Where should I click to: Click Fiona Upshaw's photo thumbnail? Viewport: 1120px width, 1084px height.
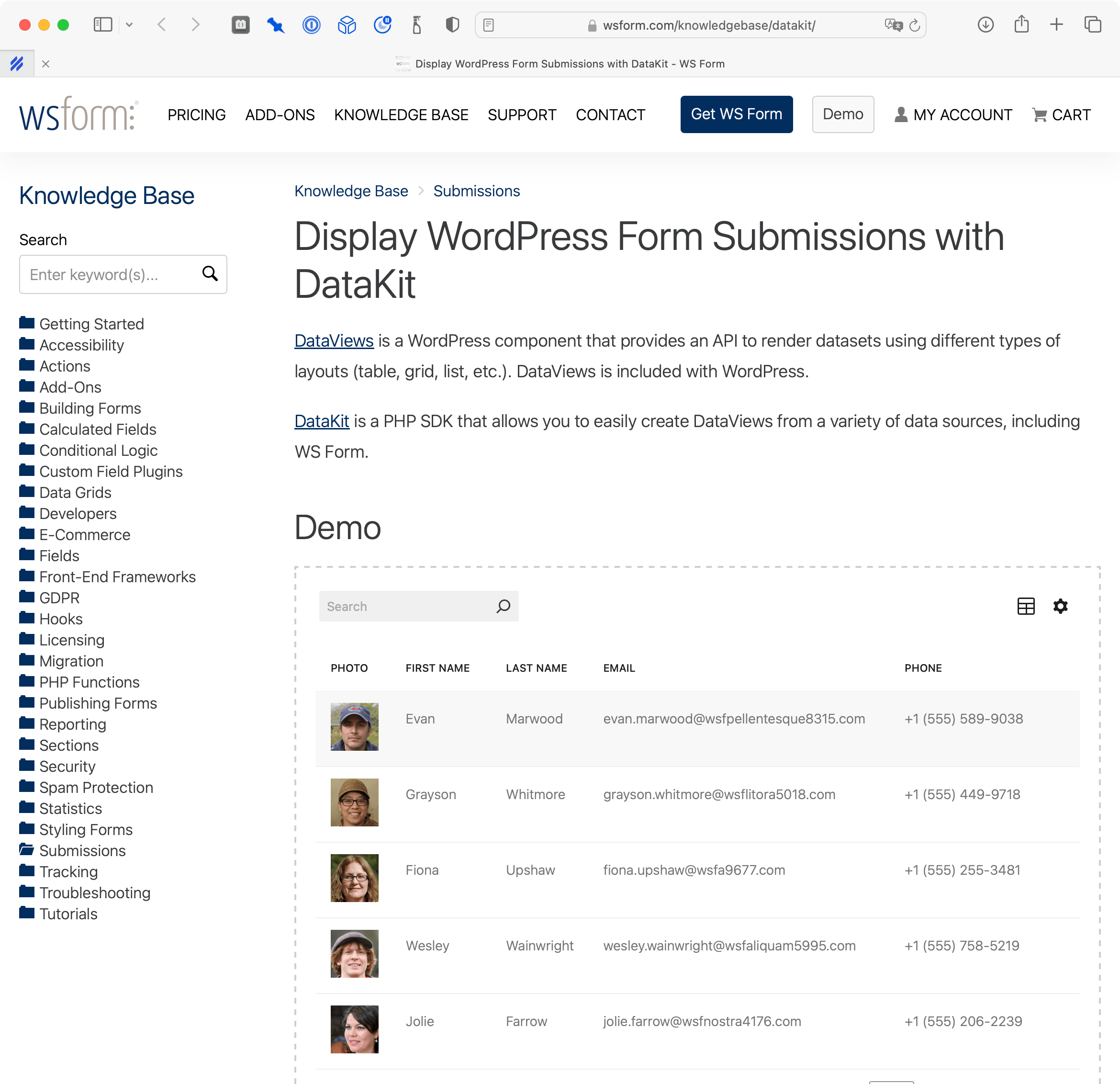pos(354,878)
